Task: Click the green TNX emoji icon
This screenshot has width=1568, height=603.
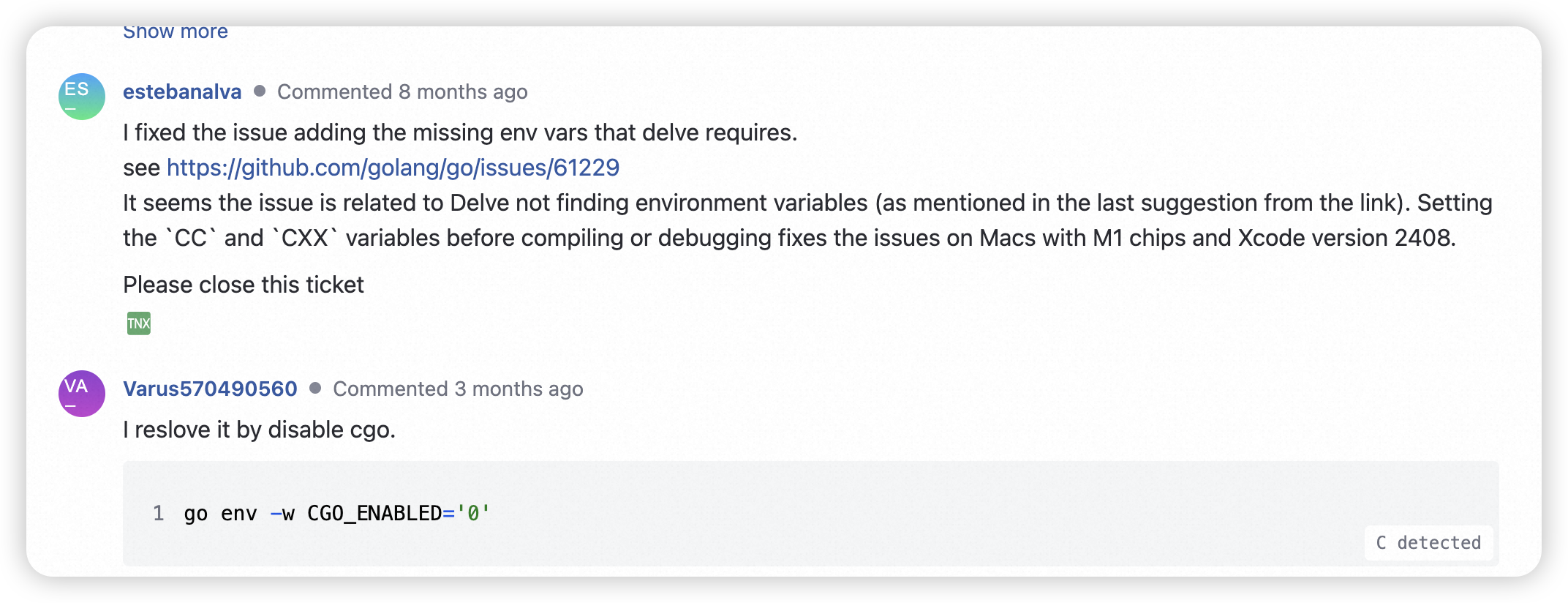Action: point(139,323)
